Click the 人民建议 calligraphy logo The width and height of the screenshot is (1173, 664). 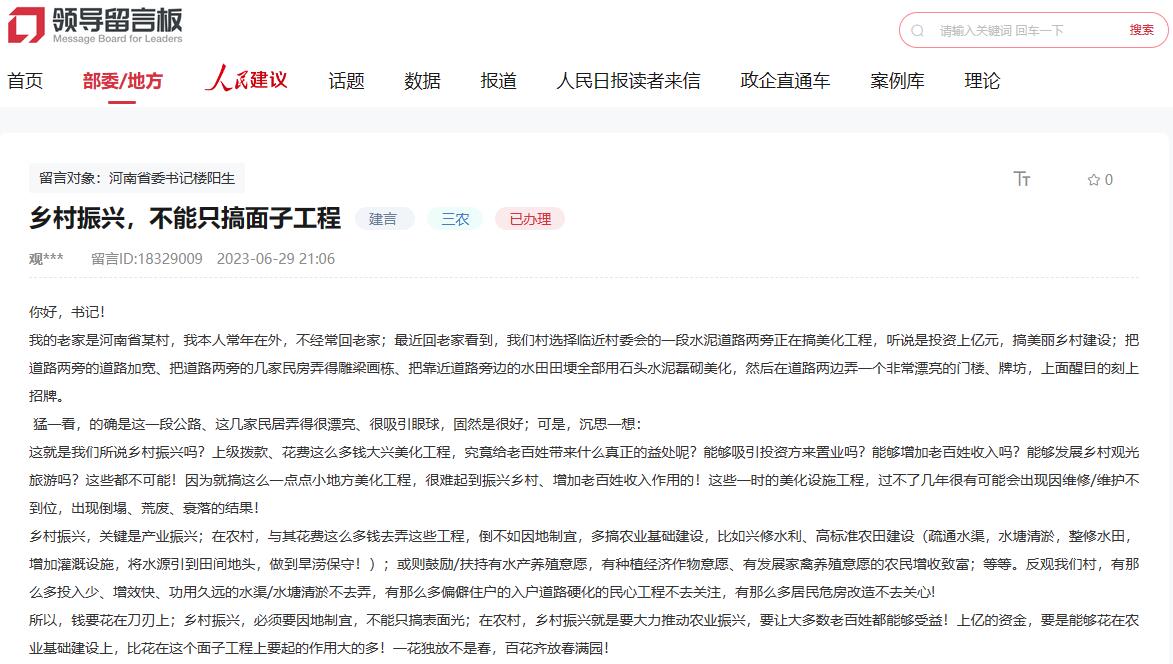point(246,79)
